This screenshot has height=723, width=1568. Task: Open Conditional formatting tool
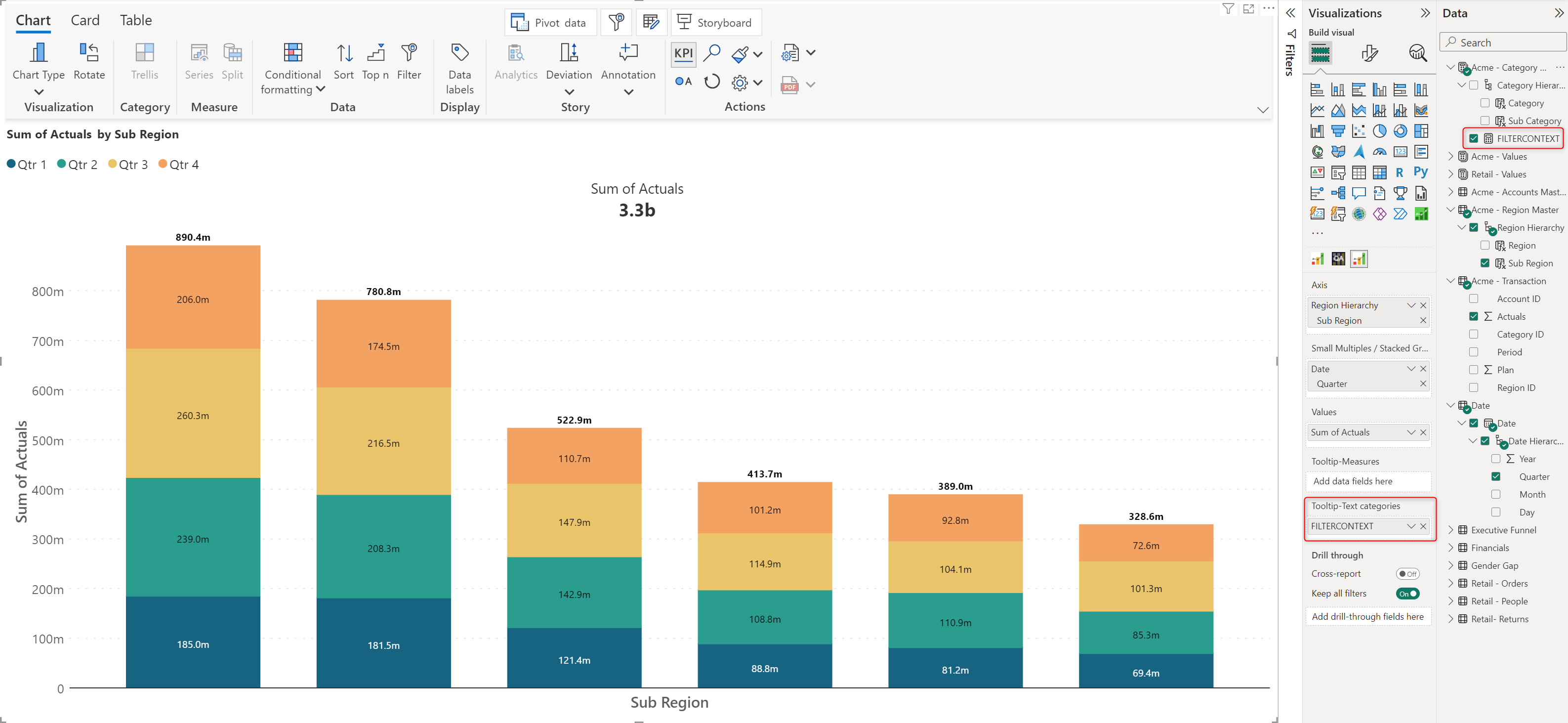point(293,53)
